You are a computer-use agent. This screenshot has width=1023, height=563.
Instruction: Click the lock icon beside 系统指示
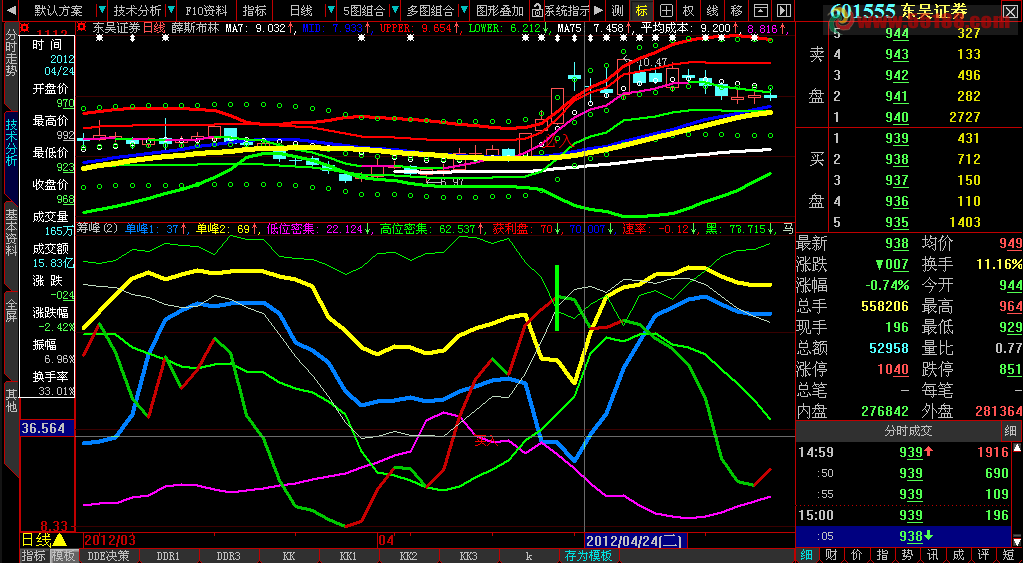(x=537, y=10)
